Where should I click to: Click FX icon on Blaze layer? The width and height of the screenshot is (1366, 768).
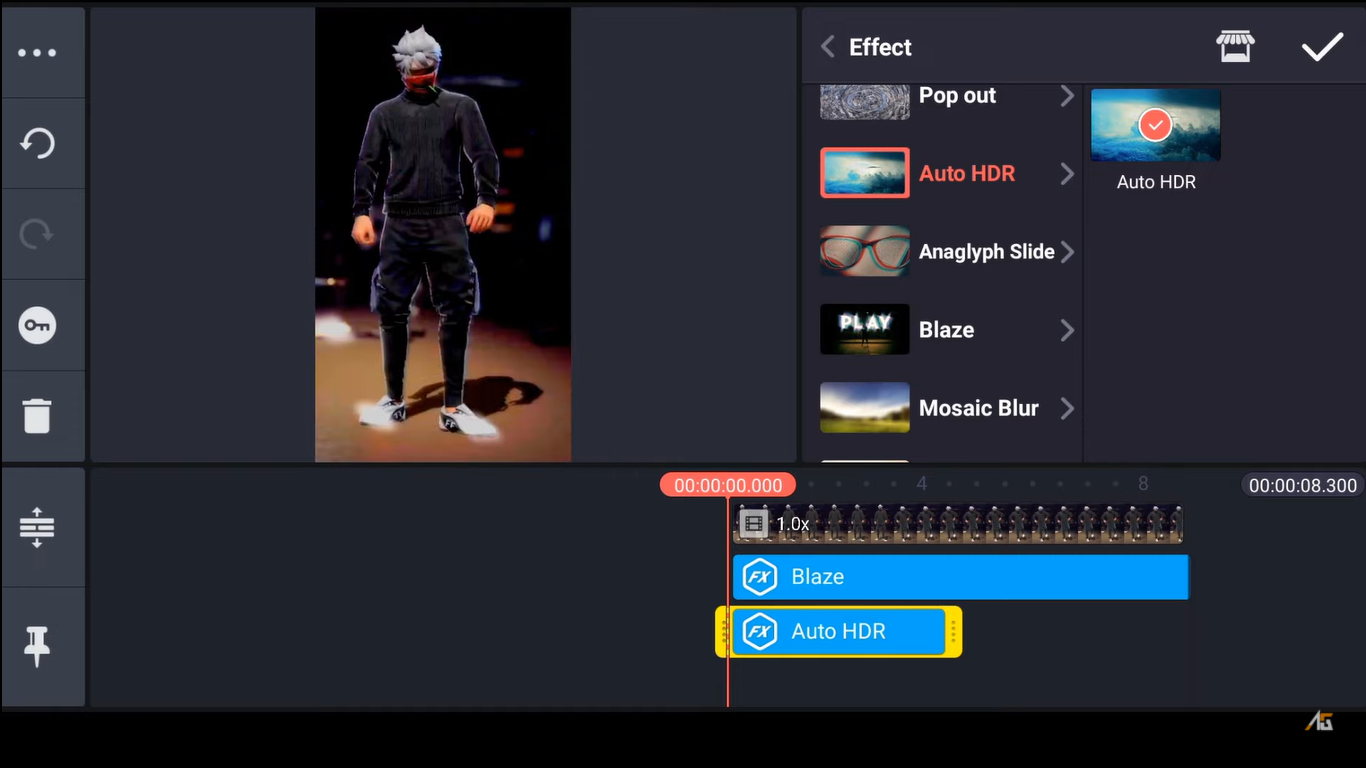(x=760, y=577)
